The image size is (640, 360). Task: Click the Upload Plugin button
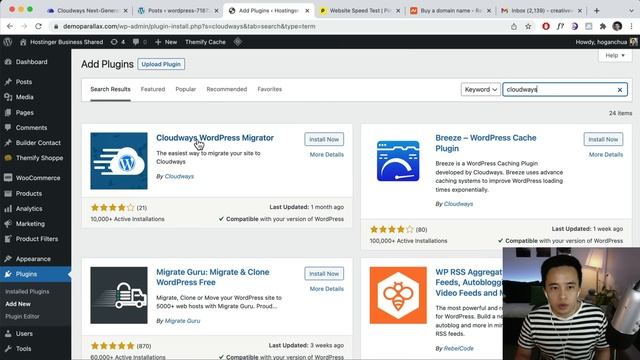pos(161,64)
